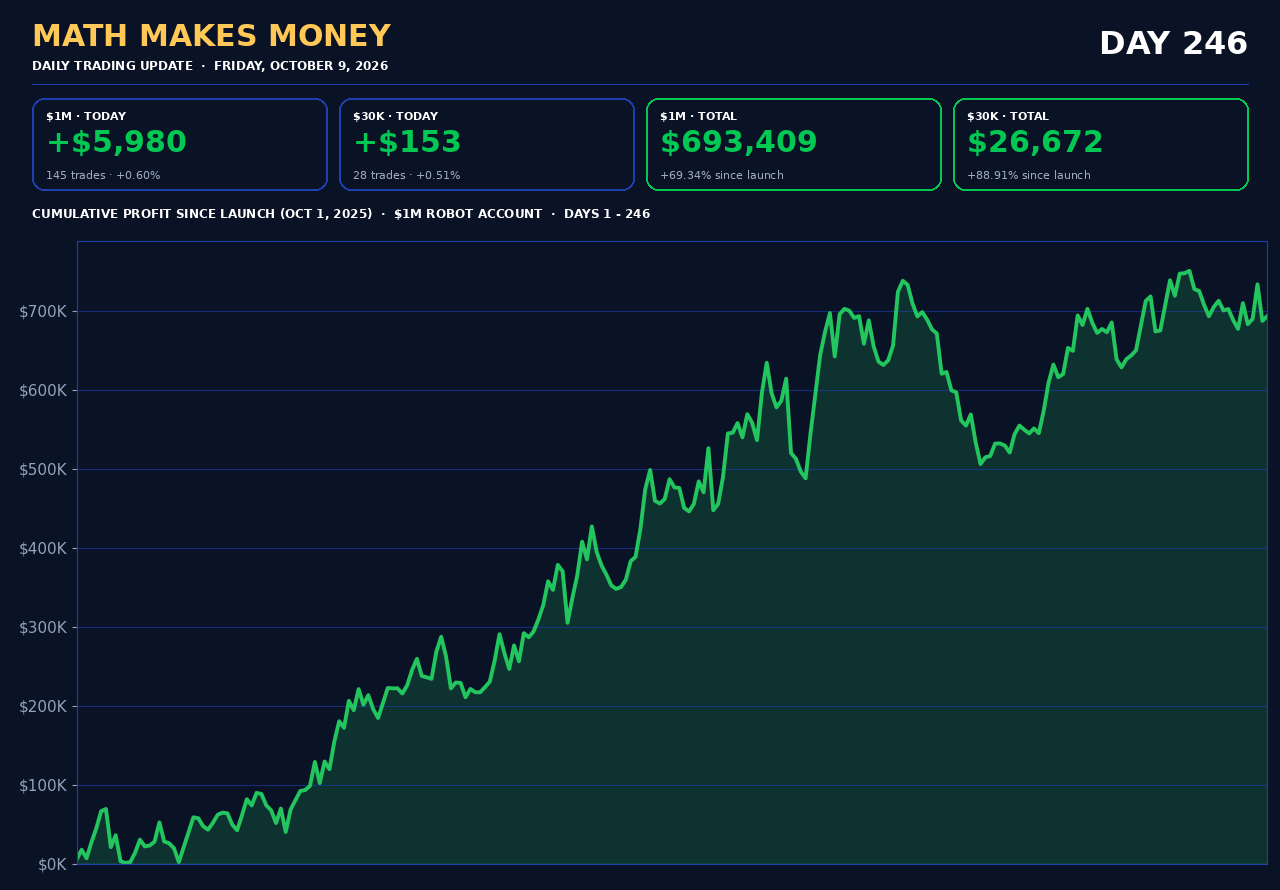Click "+69.34% since launch" text
This screenshot has width=1280, height=890.
(722, 176)
